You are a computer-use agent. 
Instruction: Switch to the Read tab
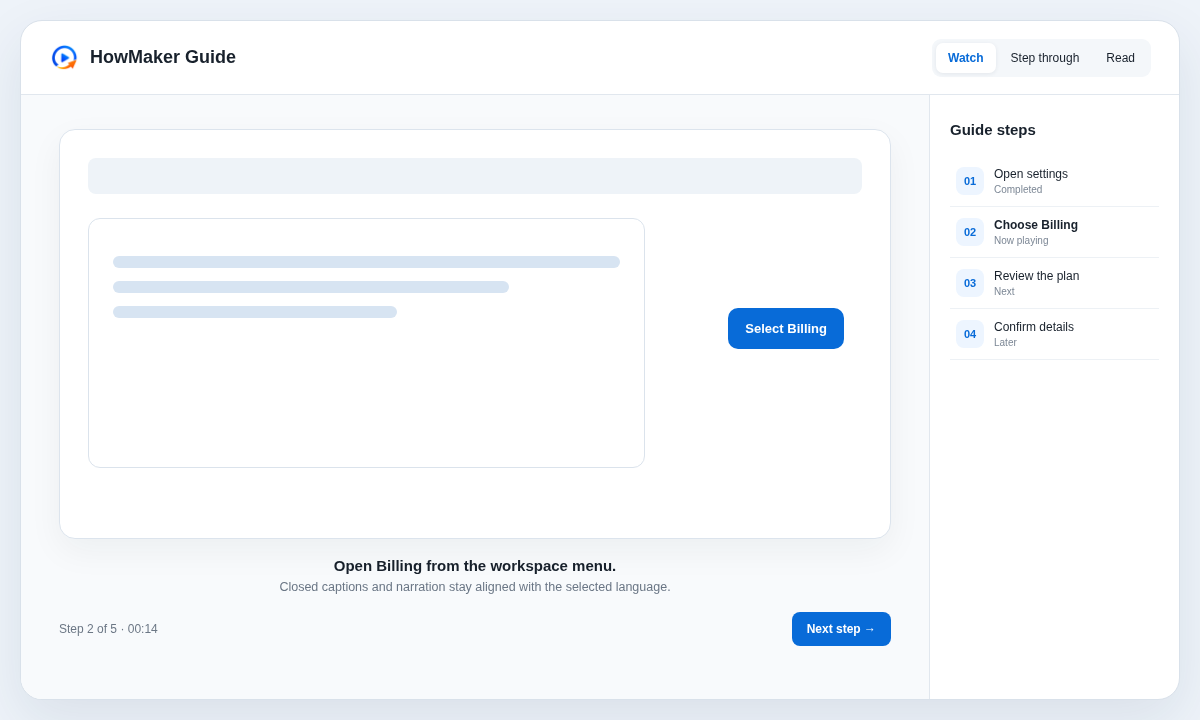[x=1120, y=58]
